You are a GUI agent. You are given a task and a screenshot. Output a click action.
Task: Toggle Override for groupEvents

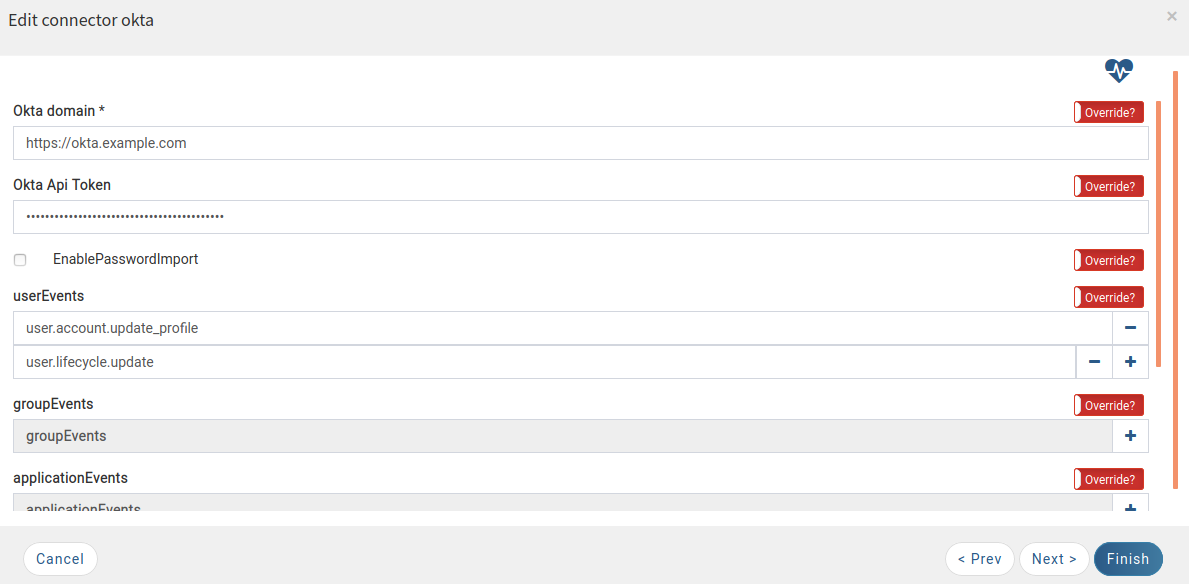1109,405
